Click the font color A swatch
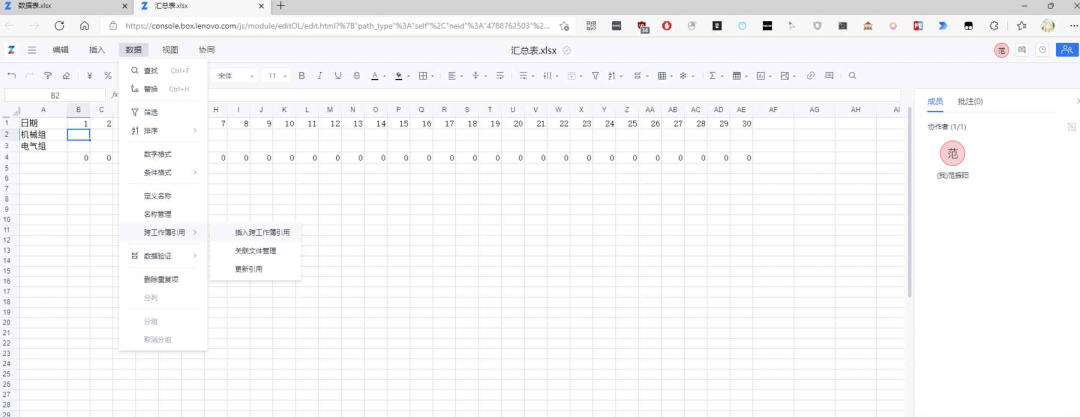 [375, 76]
